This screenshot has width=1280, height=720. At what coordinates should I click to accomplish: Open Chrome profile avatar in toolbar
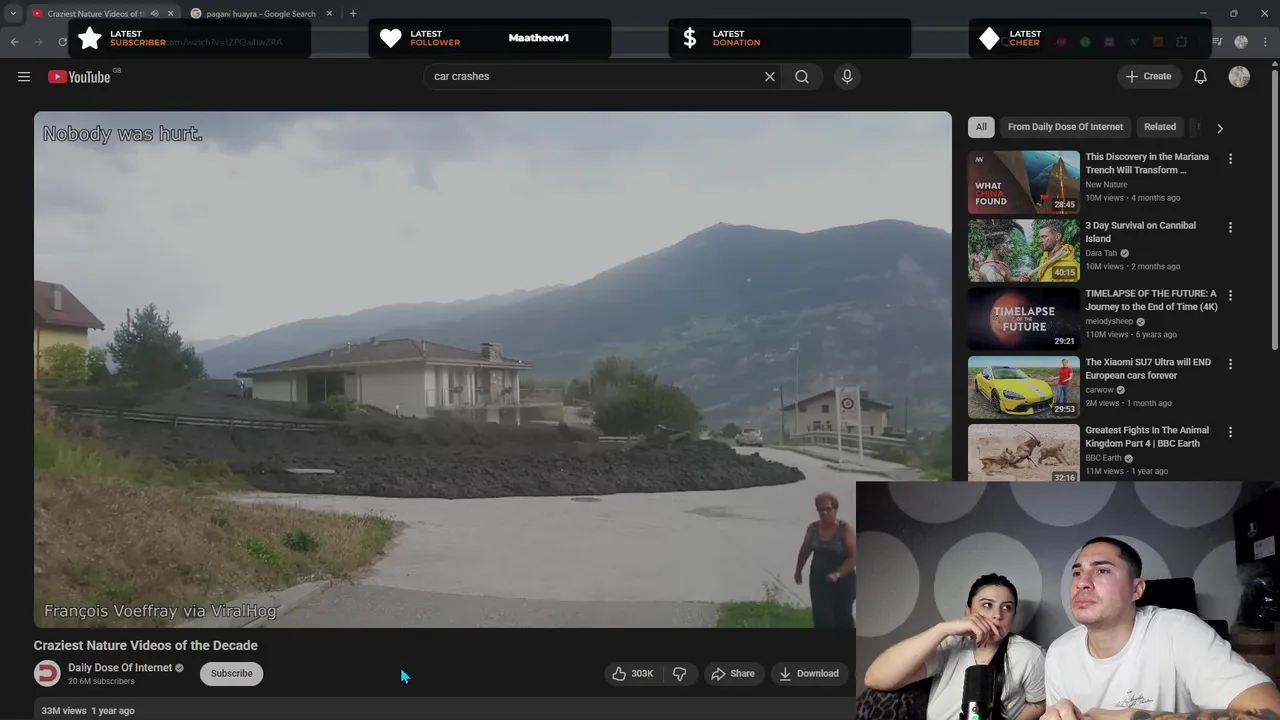coord(1241,42)
